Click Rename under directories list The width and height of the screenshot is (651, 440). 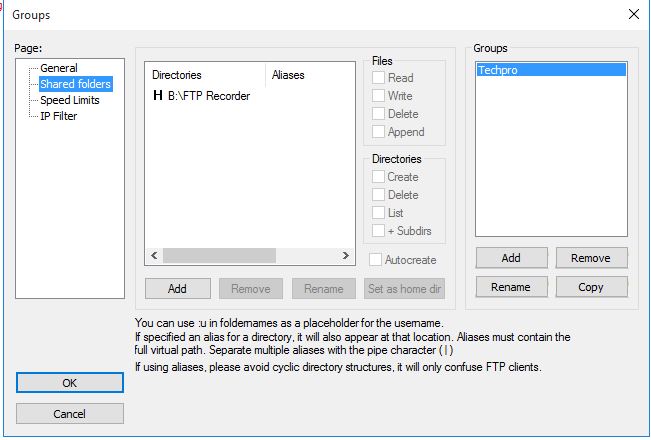(324, 288)
